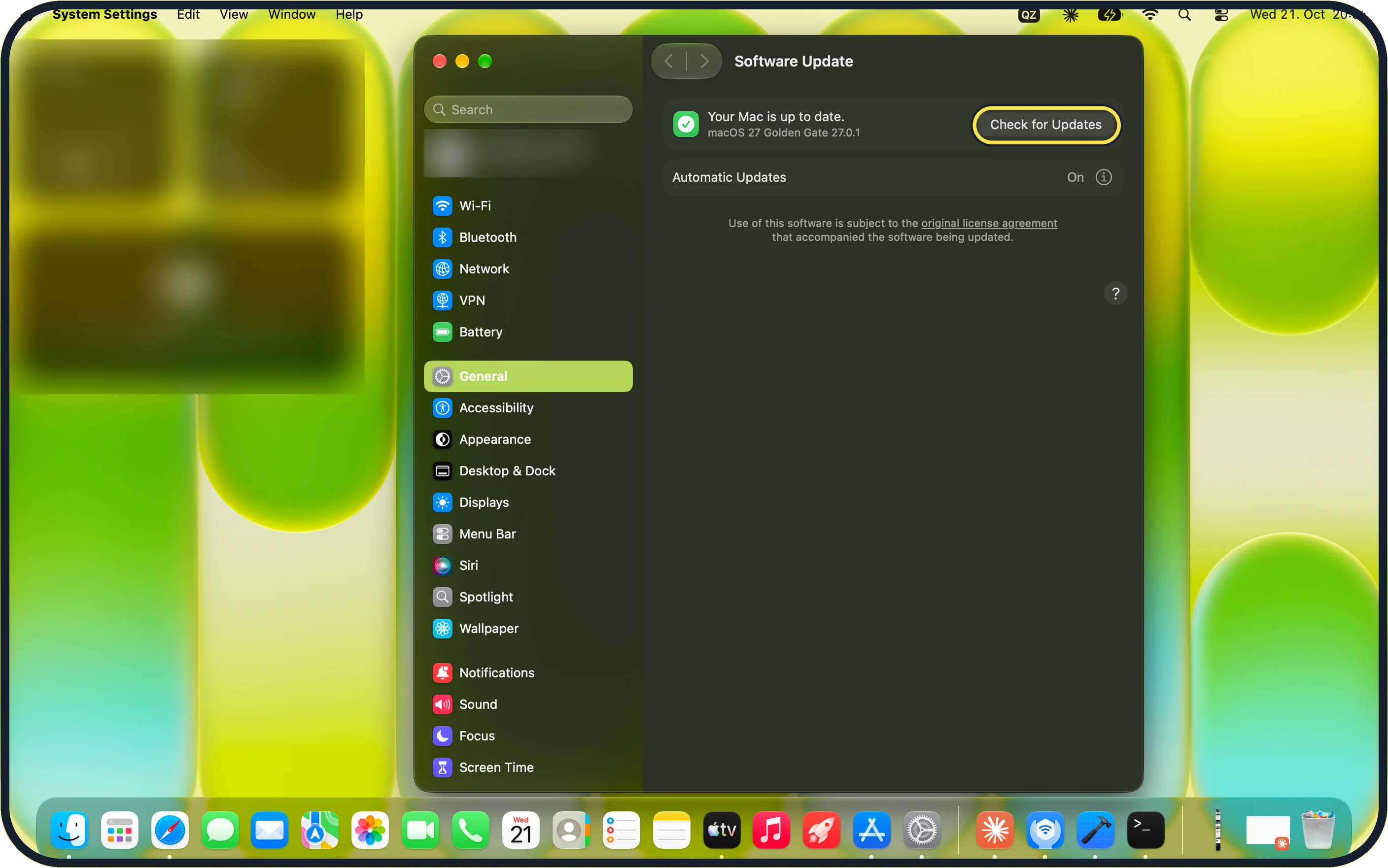This screenshot has width=1388, height=868.
Task: Open Finder from the Dock
Action: 69,830
